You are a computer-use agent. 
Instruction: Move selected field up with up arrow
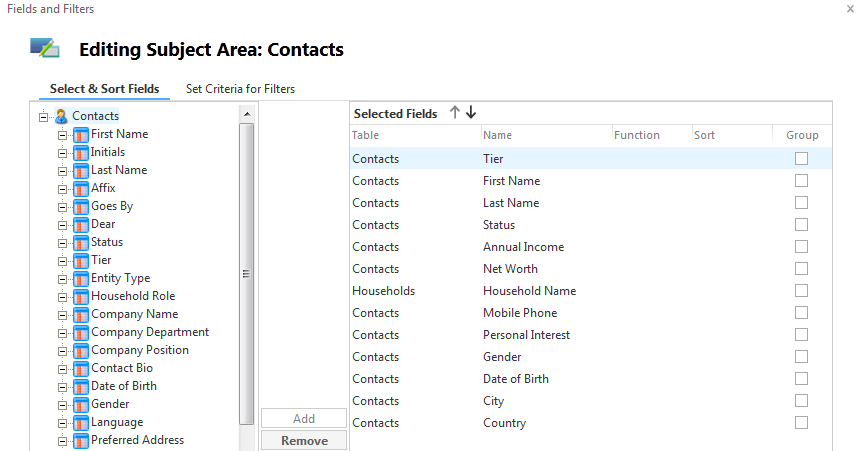455,112
